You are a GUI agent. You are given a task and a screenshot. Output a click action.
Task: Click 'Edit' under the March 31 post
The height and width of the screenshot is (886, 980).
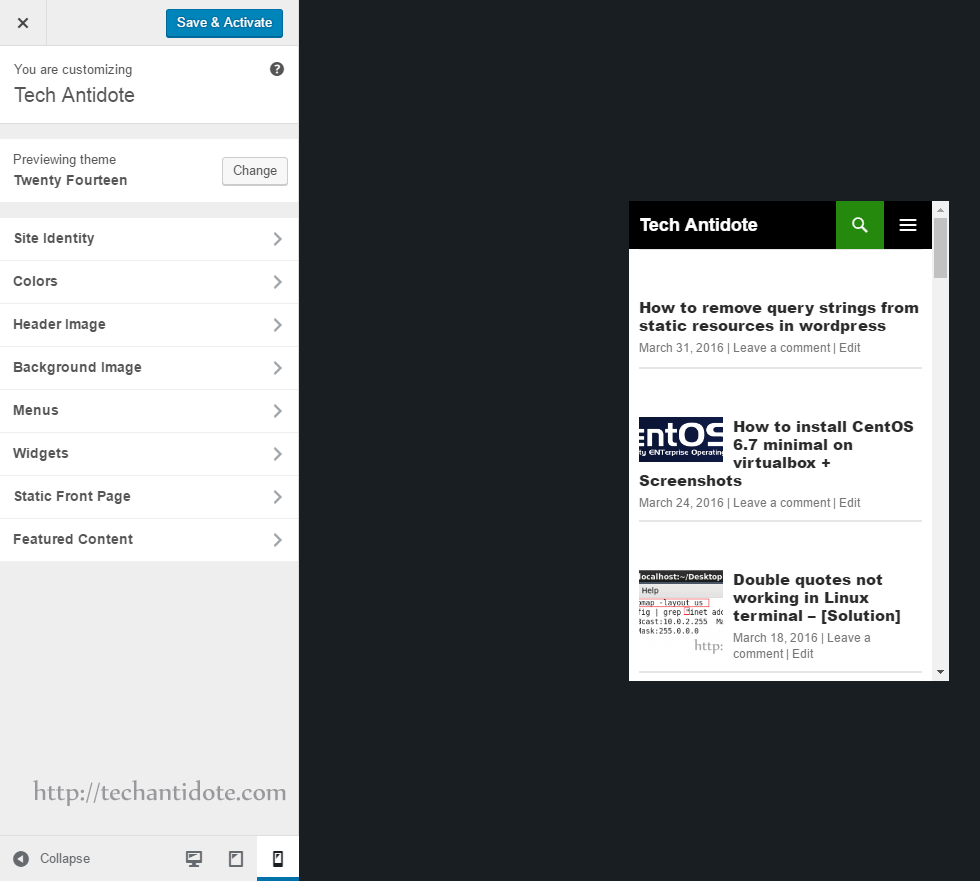[x=849, y=348]
